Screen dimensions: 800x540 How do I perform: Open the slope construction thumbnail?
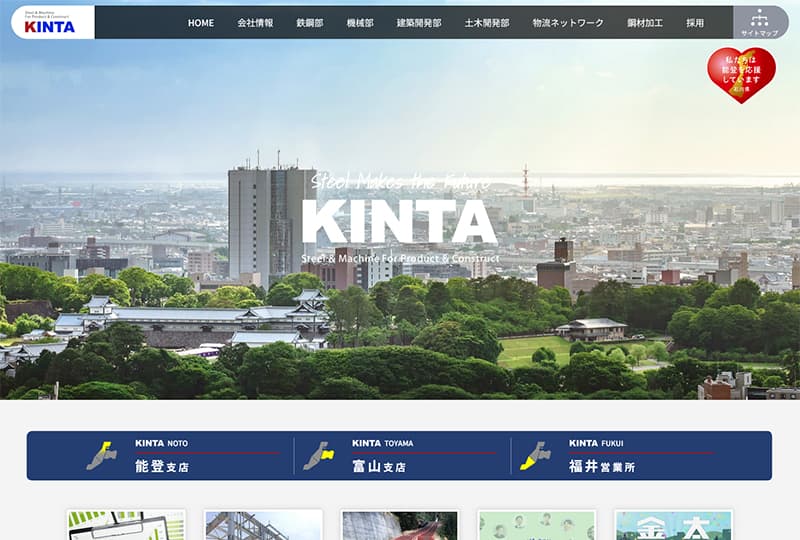pyautogui.click(x=399, y=525)
